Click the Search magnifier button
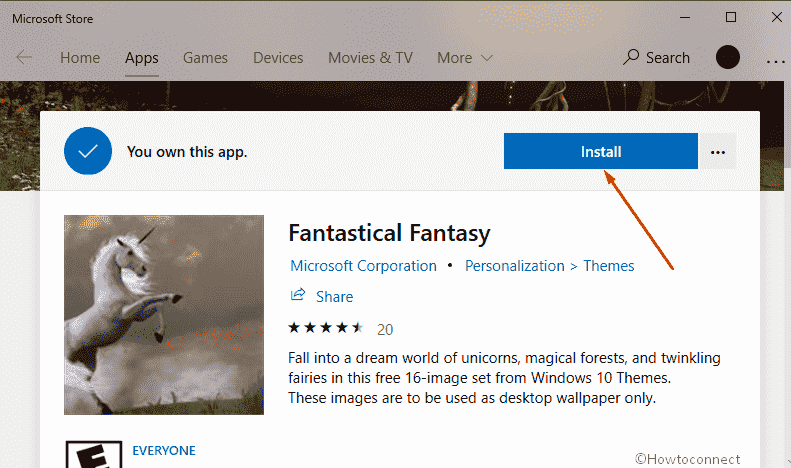 coord(656,57)
